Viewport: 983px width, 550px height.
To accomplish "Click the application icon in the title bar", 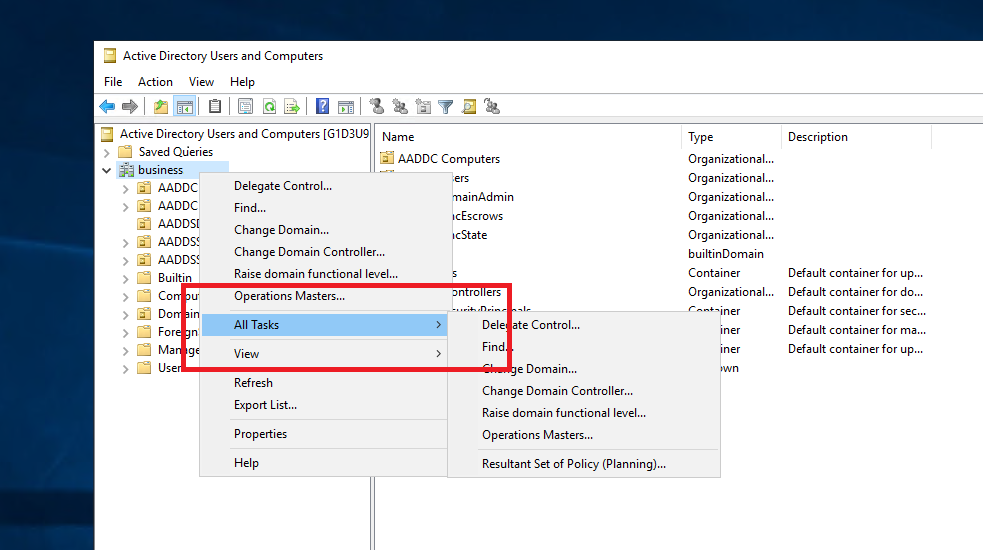I will tap(110, 56).
